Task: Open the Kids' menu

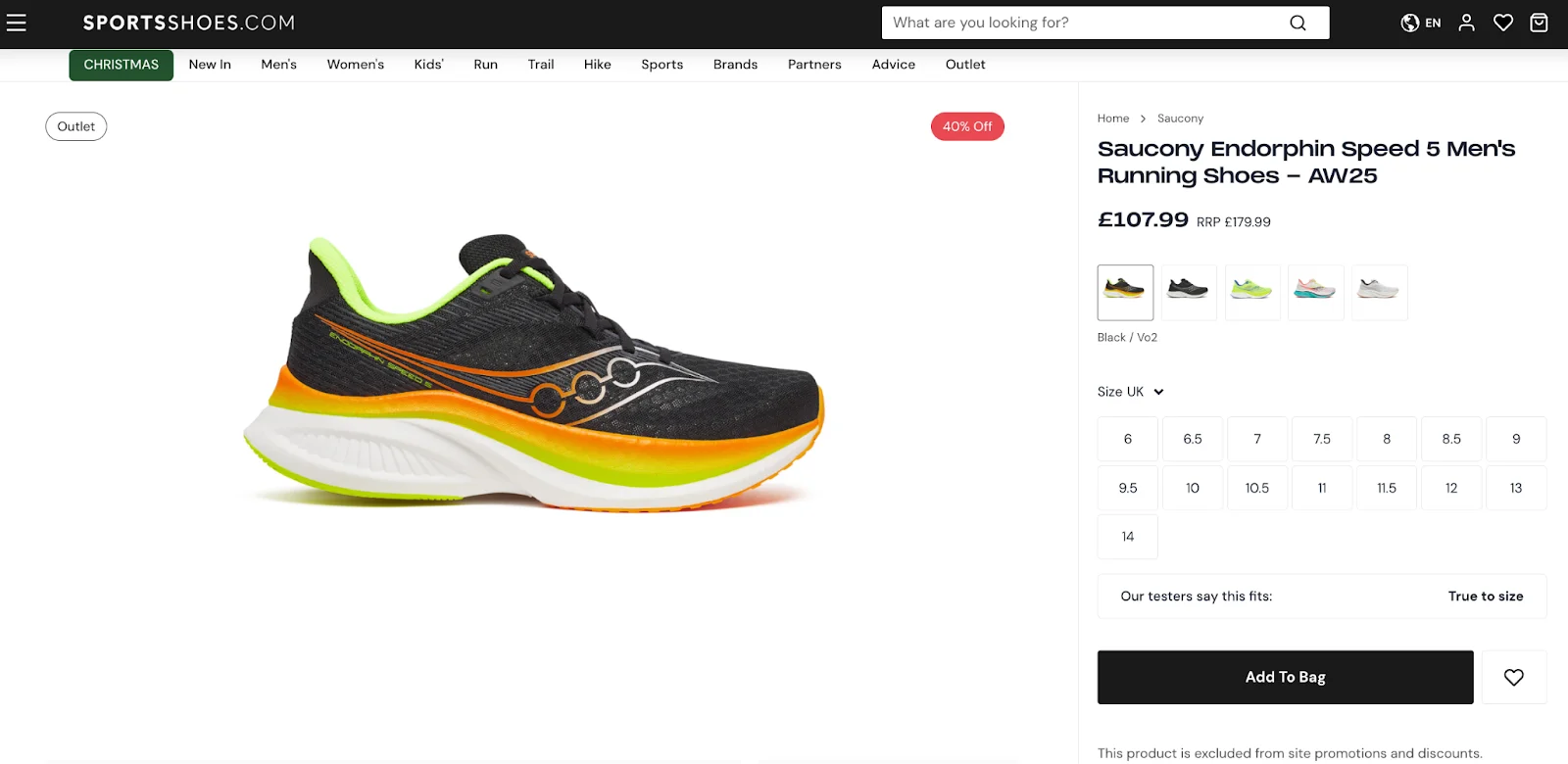Action: click(x=429, y=65)
